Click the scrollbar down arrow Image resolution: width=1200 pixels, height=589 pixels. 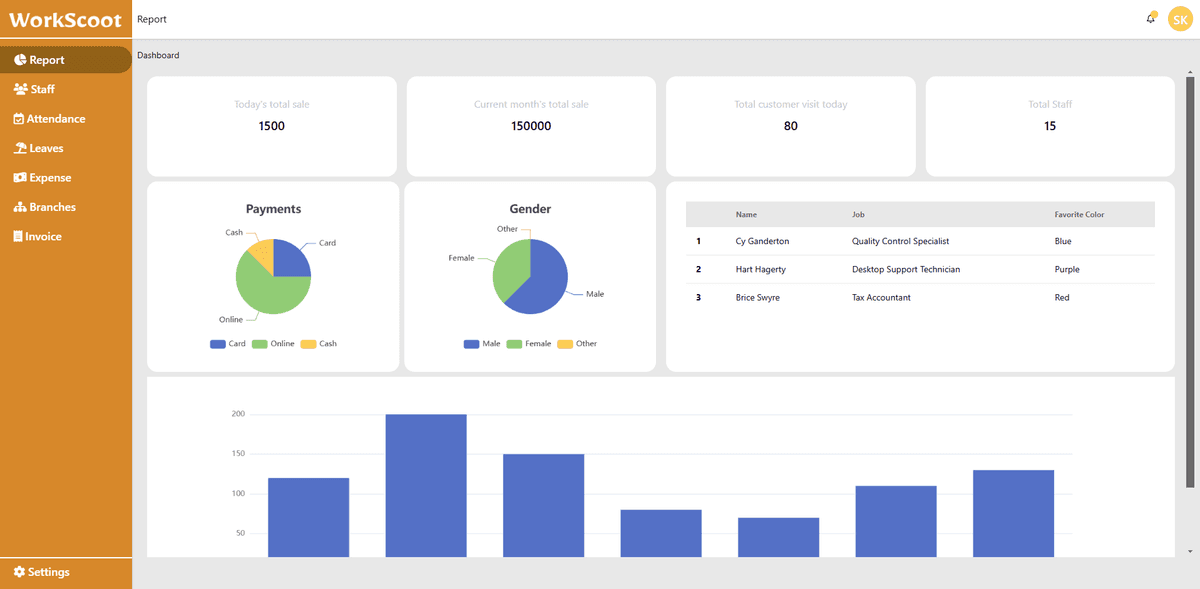coord(1189,551)
